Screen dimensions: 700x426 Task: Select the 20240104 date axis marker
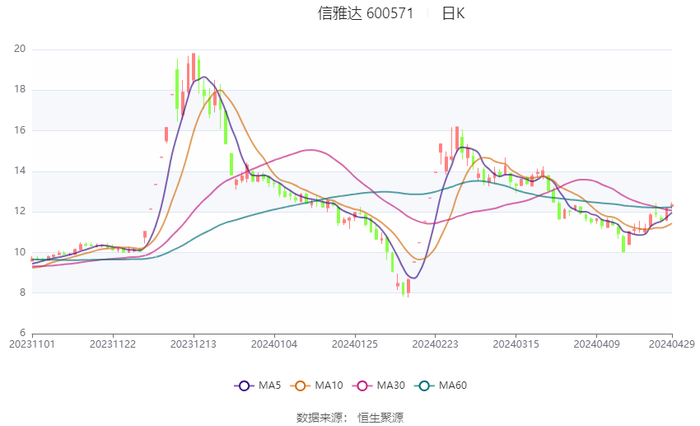pos(274,344)
